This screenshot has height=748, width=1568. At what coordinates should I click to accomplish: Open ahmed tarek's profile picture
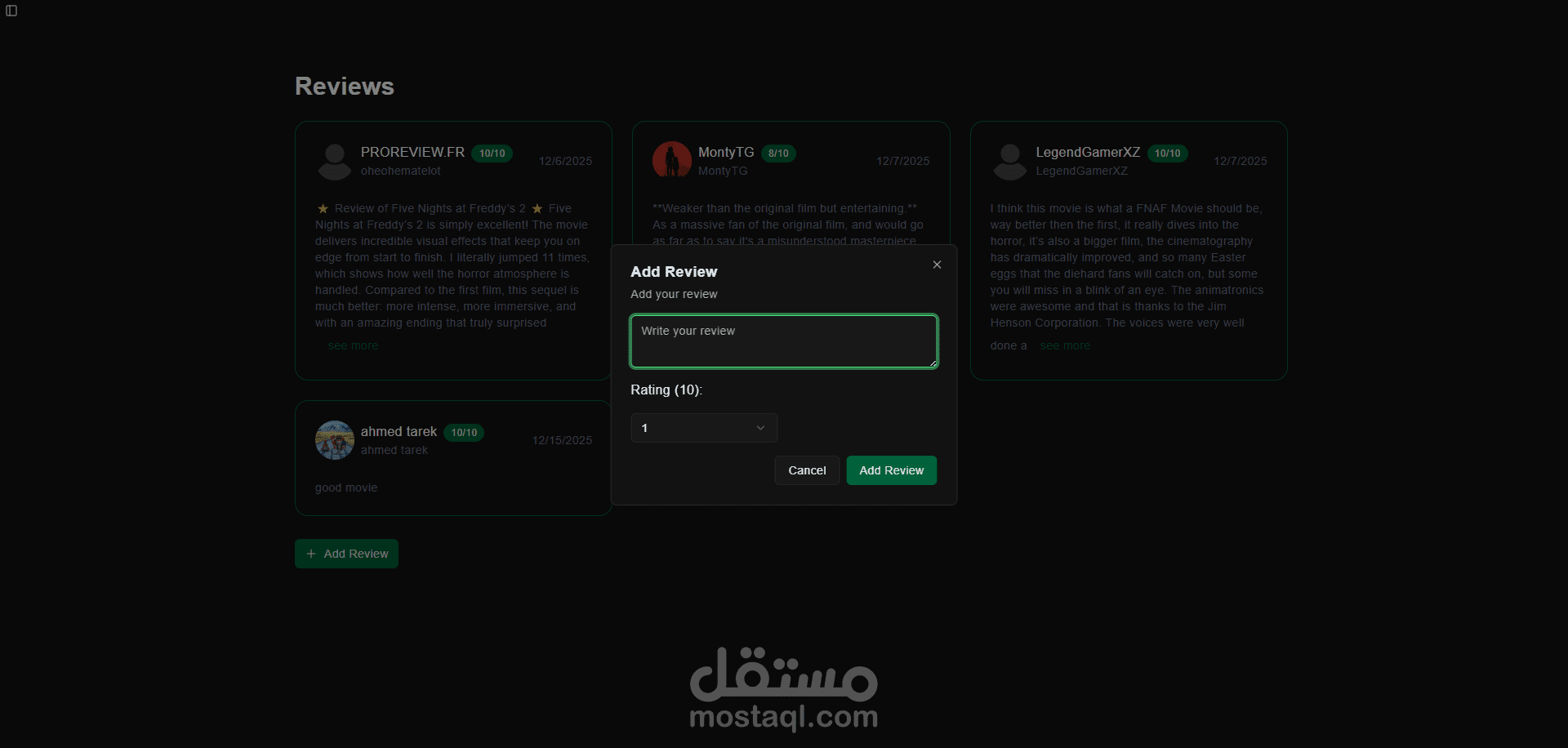point(335,440)
